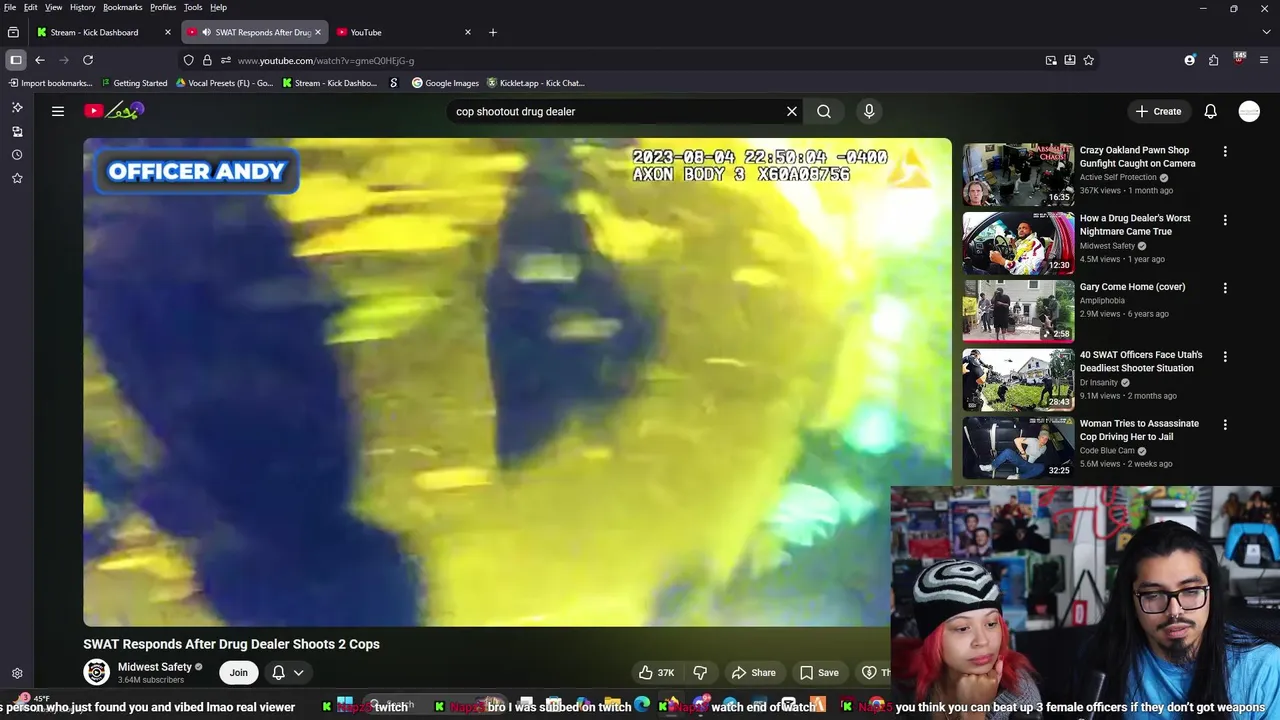Open the Midwest Safety channel name
The image size is (1280, 720).
pyautogui.click(x=155, y=667)
